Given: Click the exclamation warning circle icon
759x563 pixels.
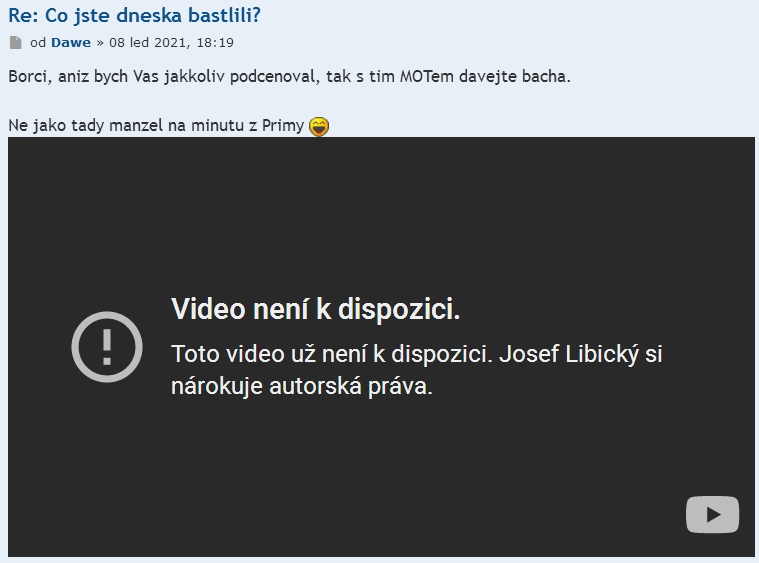Looking at the screenshot, I should coord(107,347).
